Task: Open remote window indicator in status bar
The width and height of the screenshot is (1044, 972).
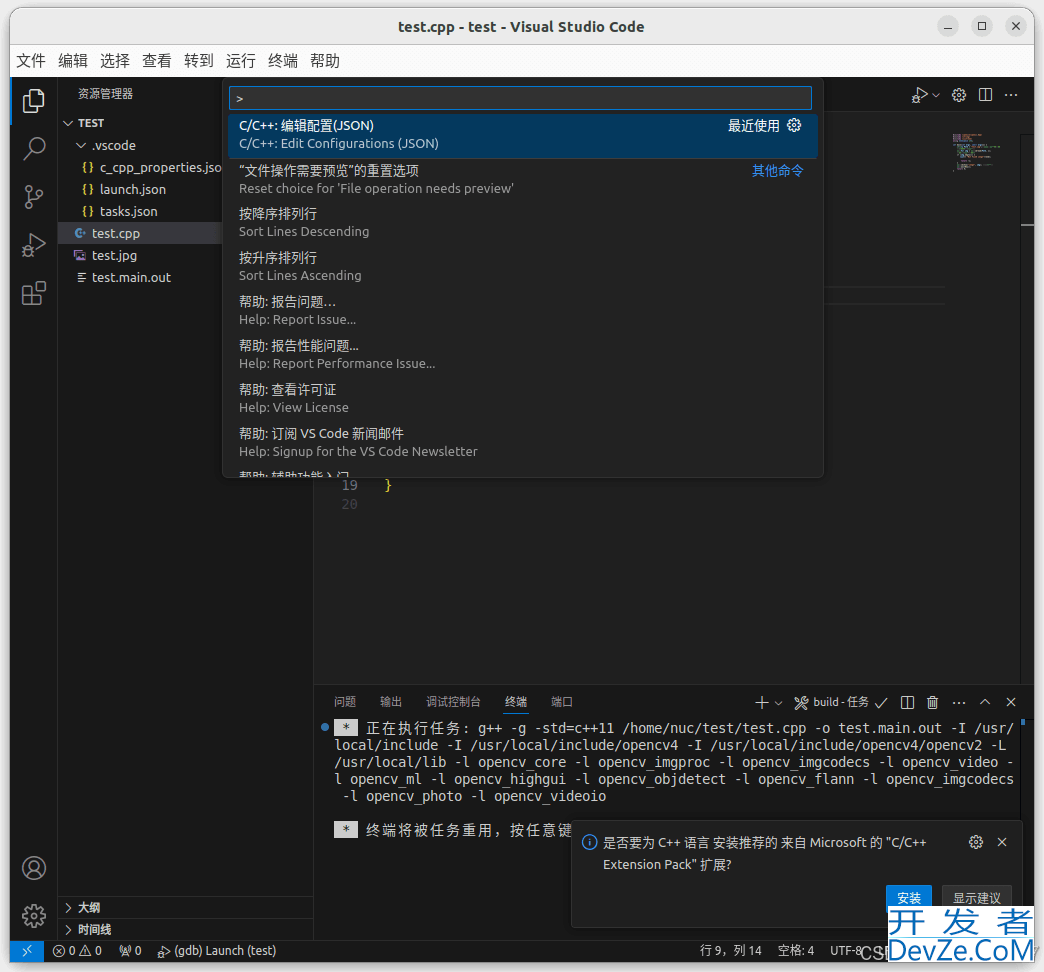Action: point(27,951)
